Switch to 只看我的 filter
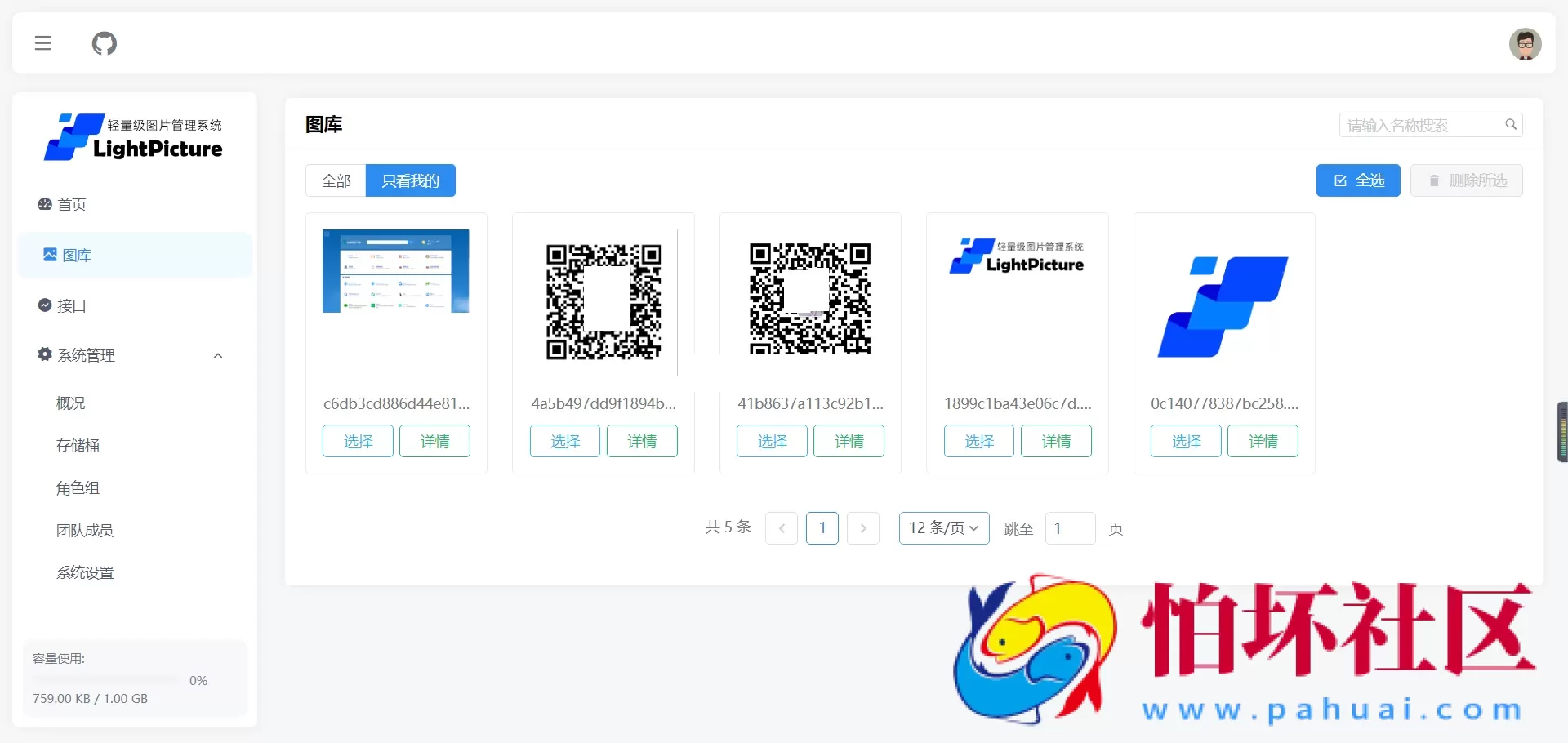The height and width of the screenshot is (743, 1568). coord(411,180)
